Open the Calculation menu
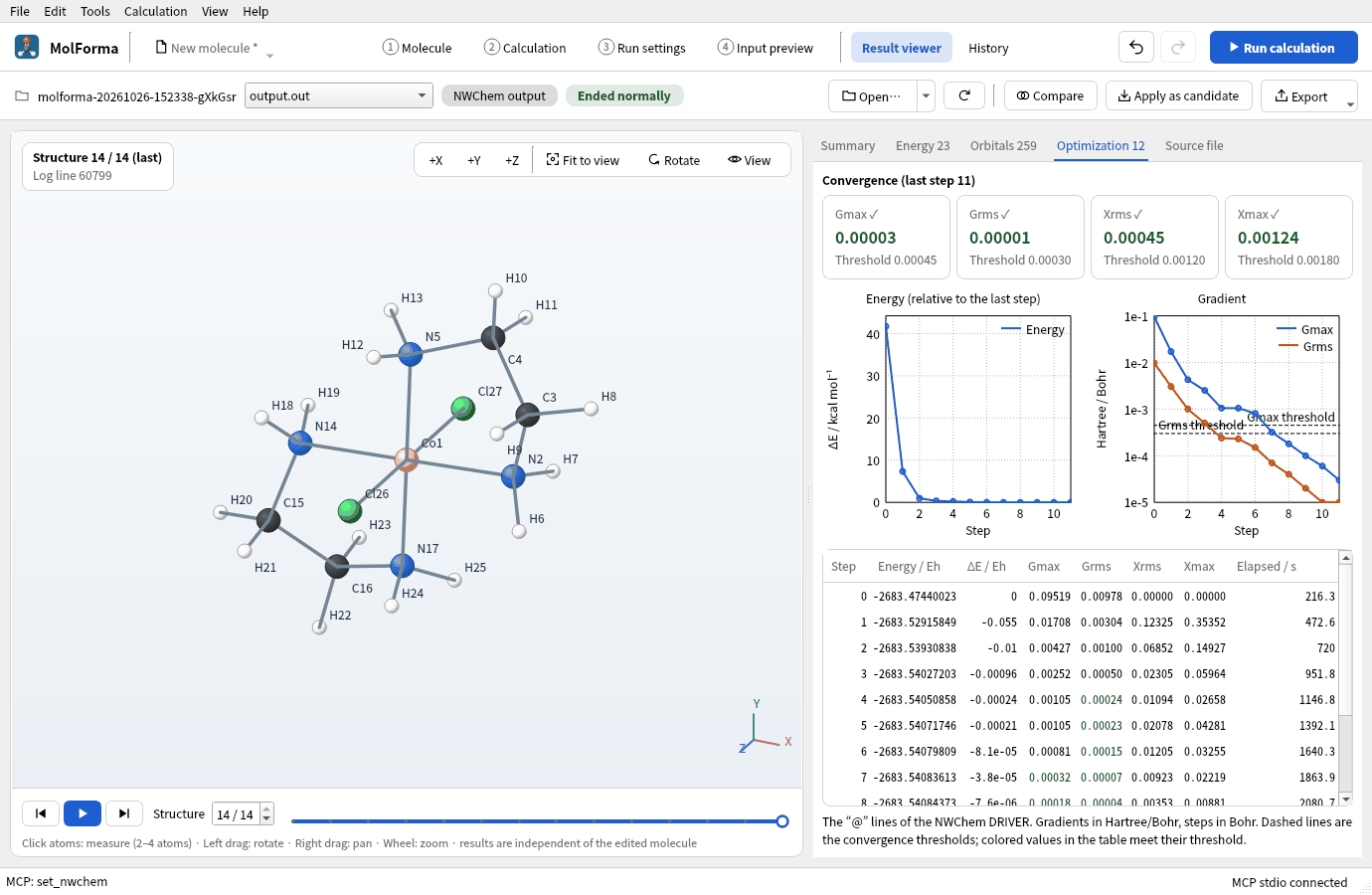Screen dimensions: 1372x895 155,11
